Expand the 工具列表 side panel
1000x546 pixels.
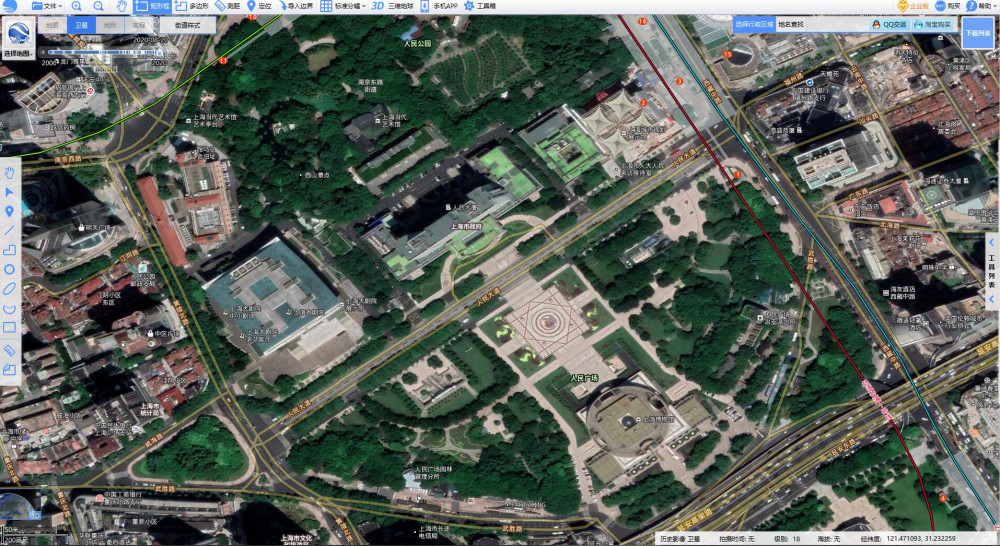(992, 271)
